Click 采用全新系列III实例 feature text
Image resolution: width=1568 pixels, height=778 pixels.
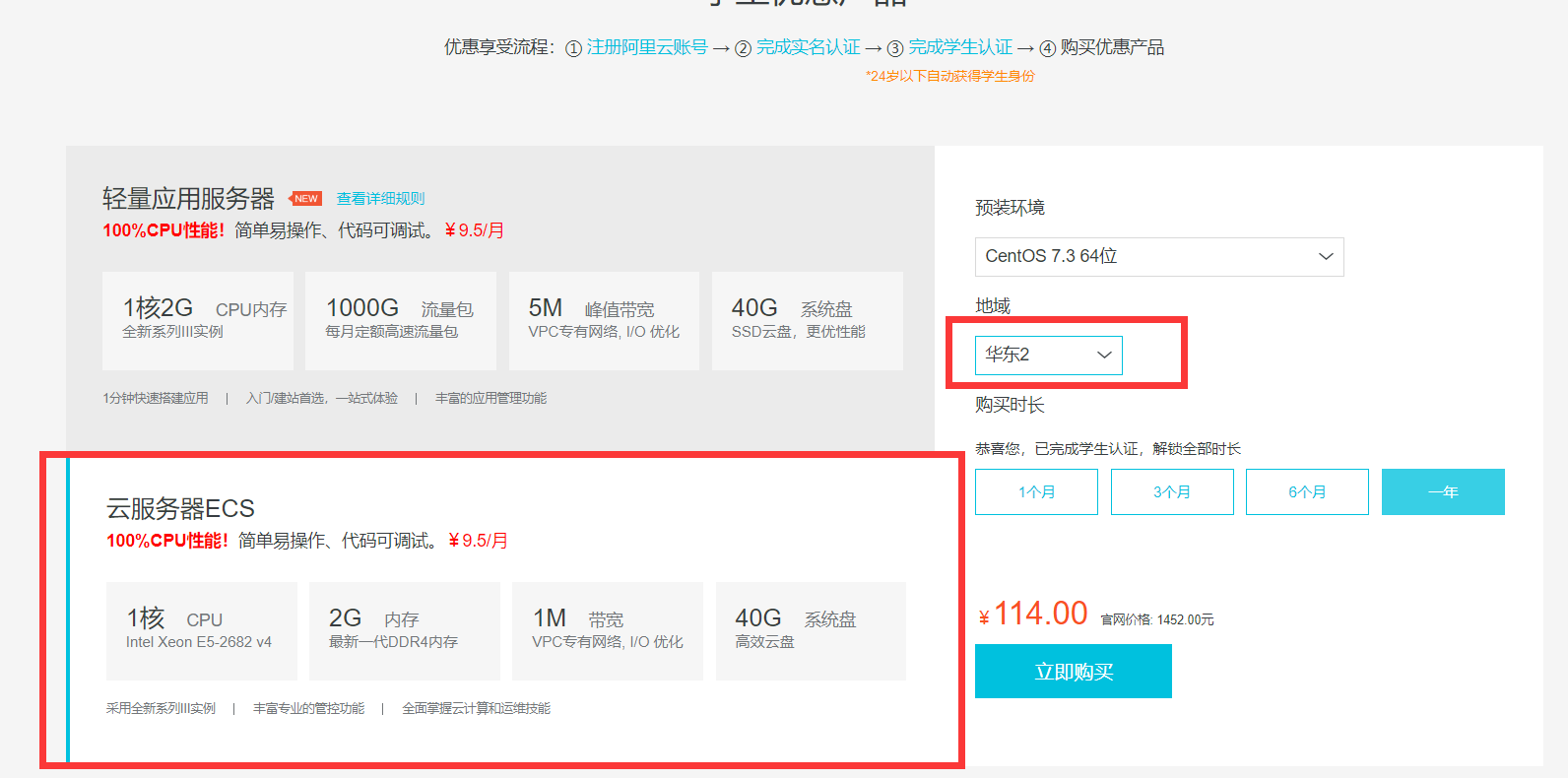(x=161, y=708)
